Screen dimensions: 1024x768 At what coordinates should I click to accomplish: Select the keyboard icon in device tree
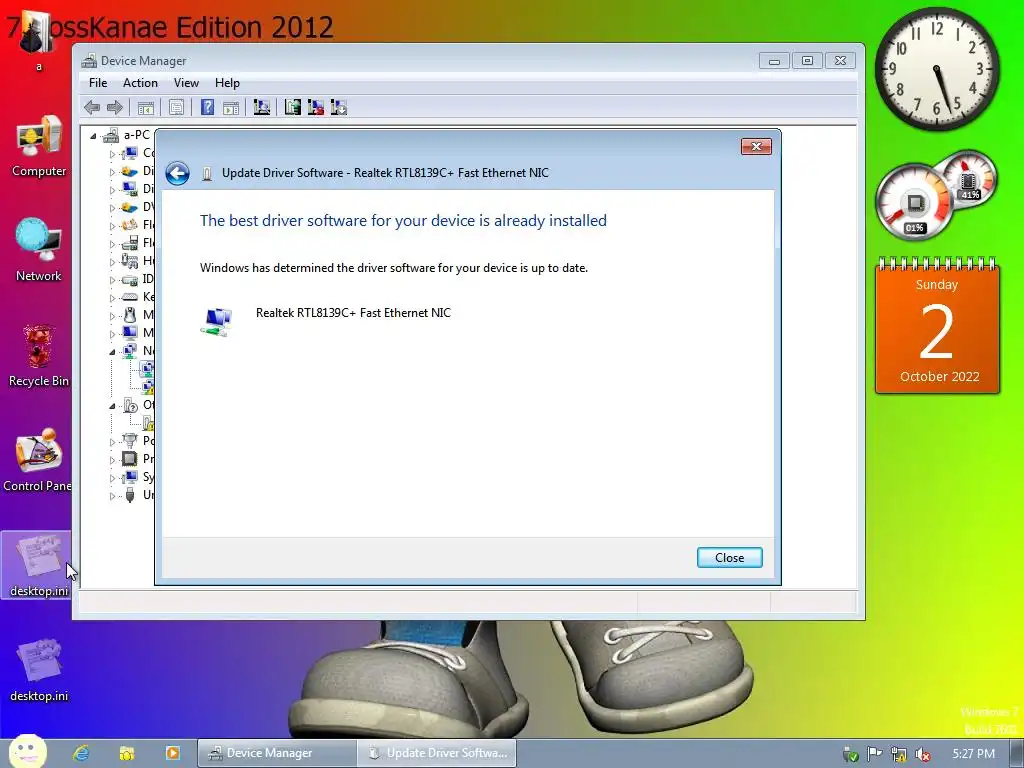[x=130, y=297]
